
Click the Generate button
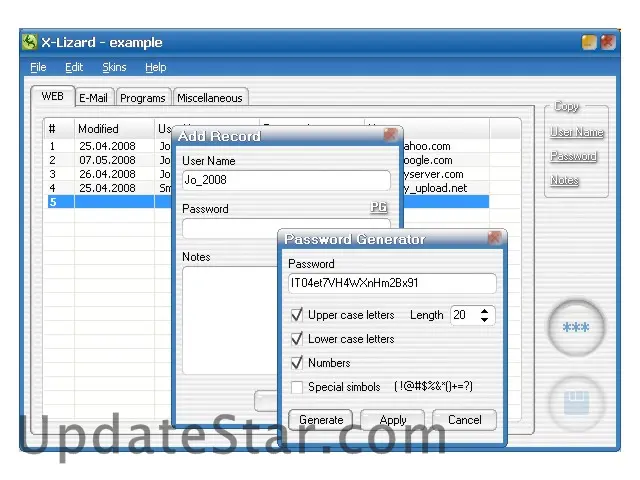click(x=320, y=420)
